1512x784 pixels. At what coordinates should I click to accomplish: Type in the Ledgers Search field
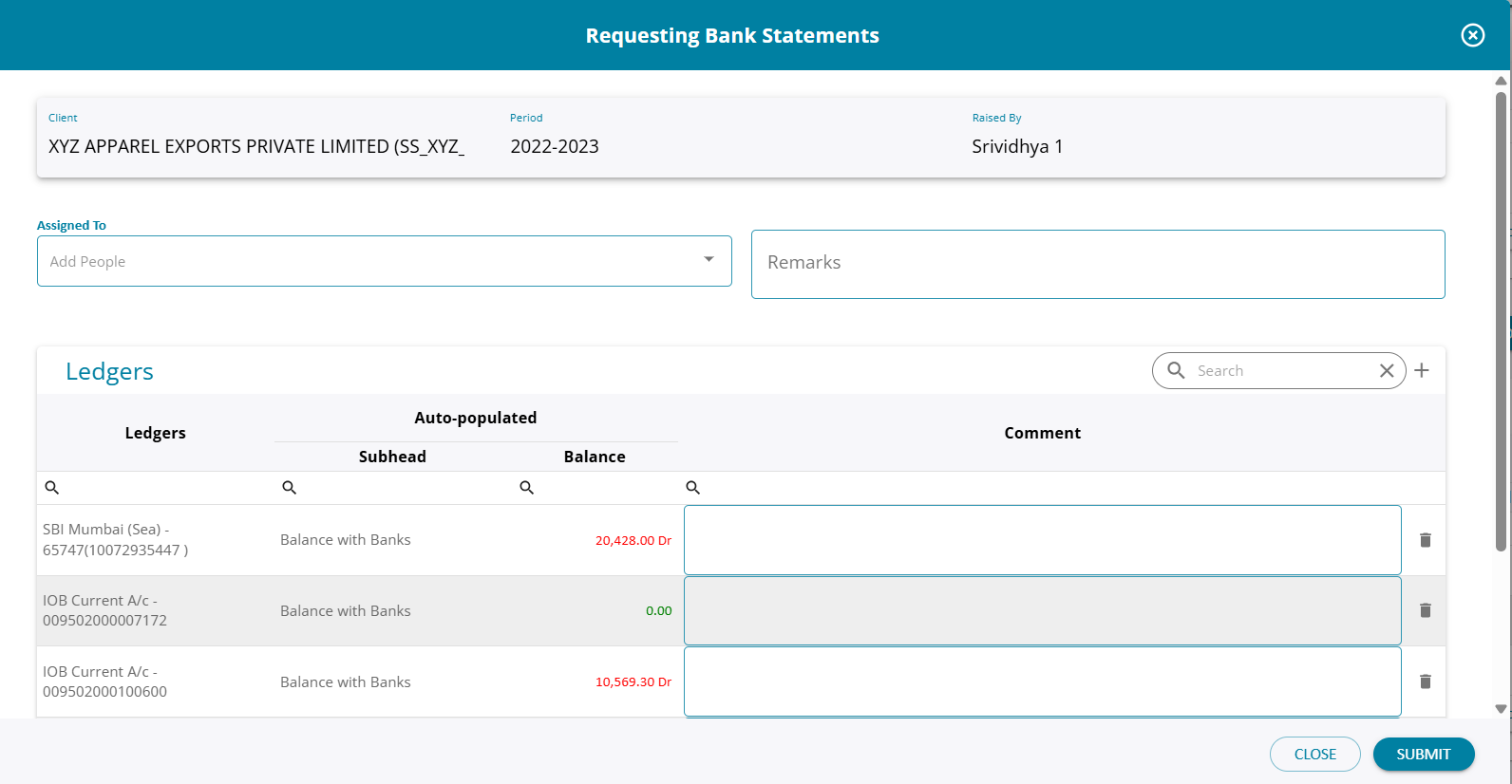point(1282,371)
